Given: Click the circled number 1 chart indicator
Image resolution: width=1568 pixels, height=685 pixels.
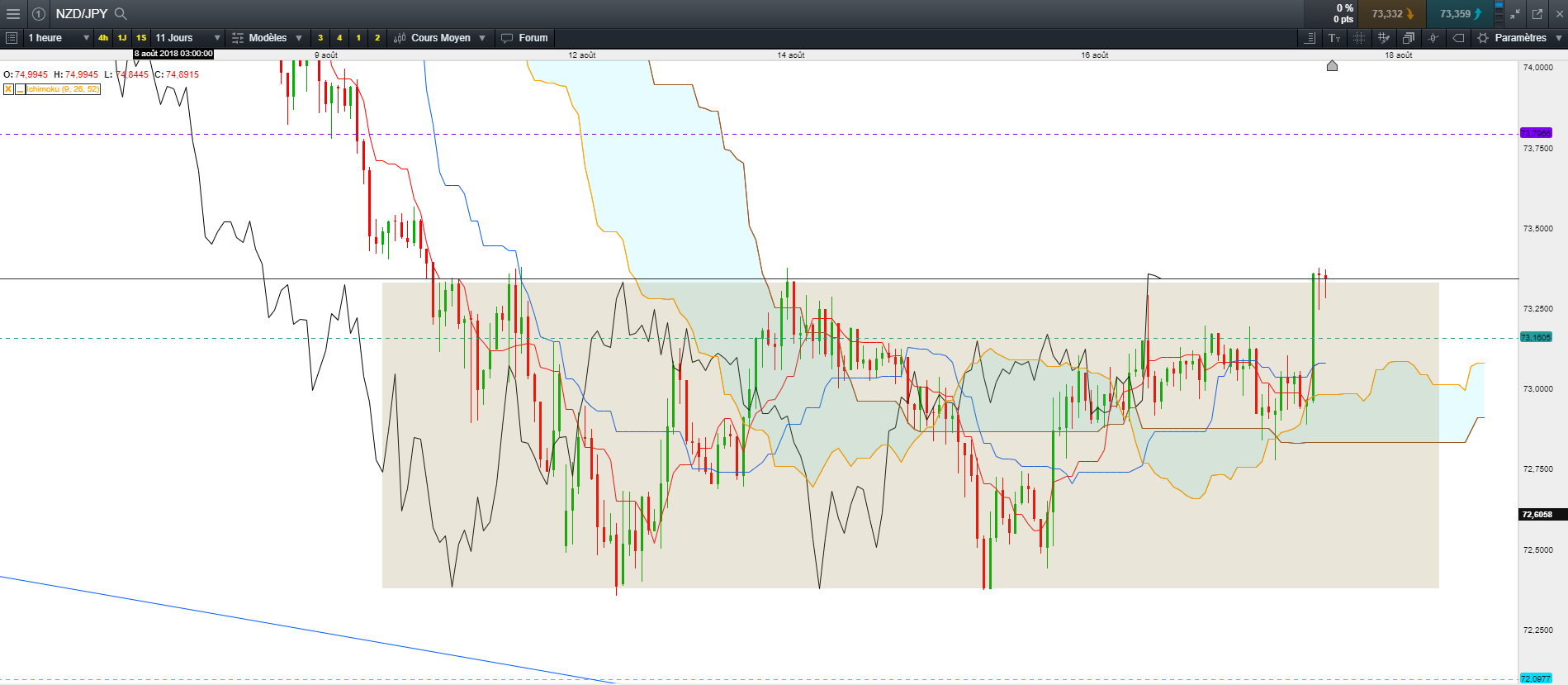Looking at the screenshot, I should (39, 14).
